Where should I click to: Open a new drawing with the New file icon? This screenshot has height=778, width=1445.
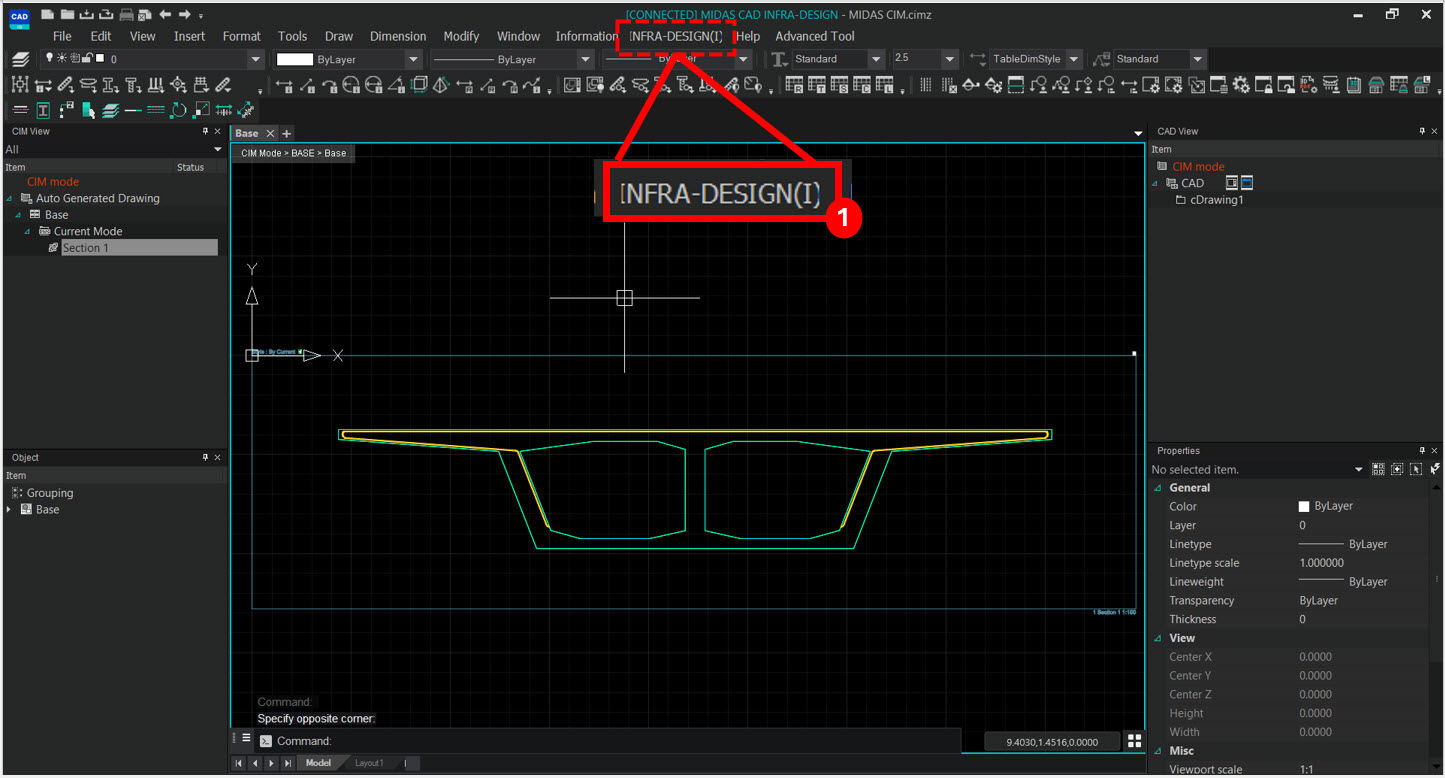tap(47, 13)
